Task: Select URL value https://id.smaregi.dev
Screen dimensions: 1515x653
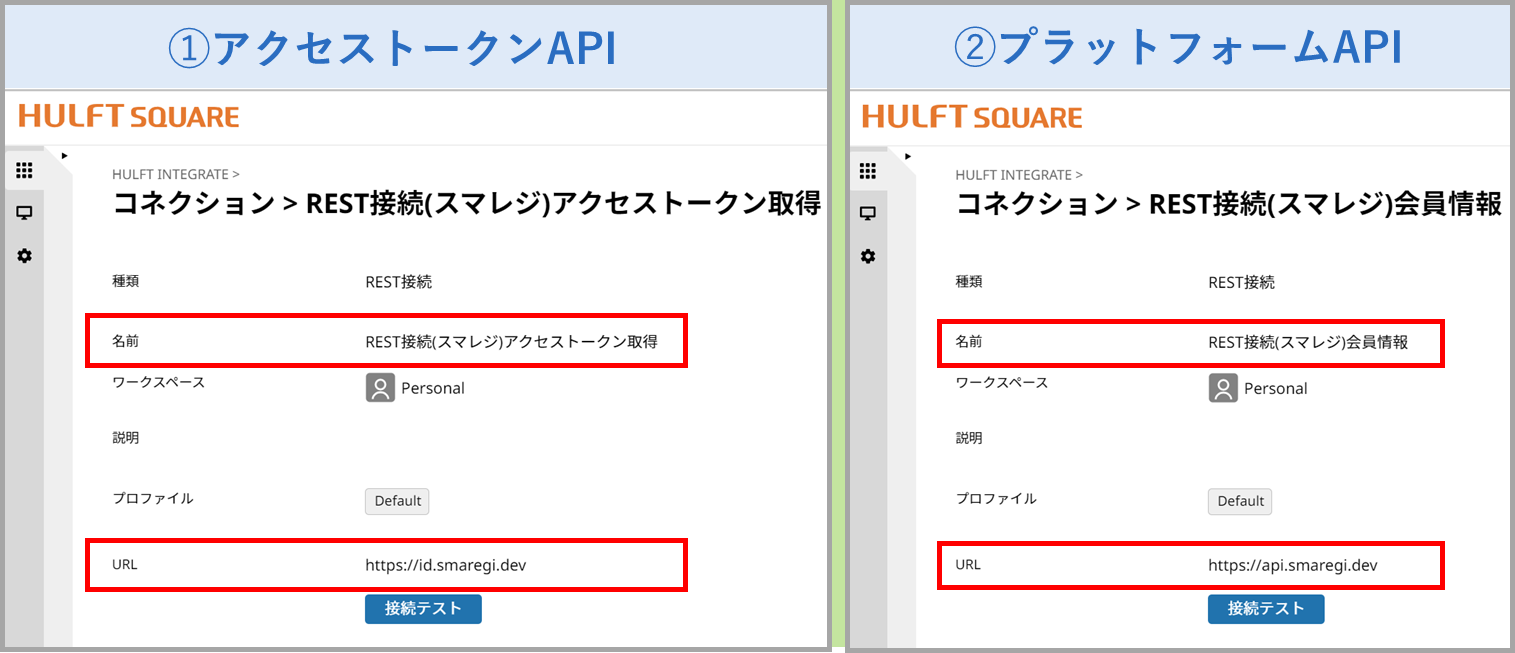Action: click(x=446, y=565)
